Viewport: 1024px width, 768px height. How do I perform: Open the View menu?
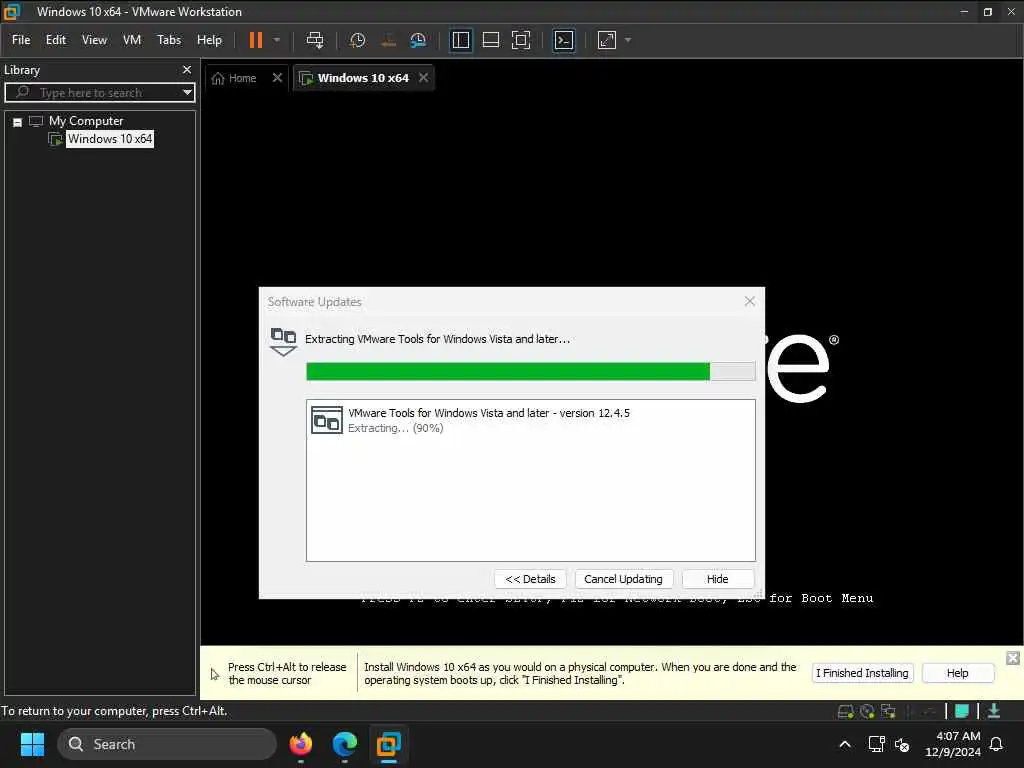tap(94, 40)
